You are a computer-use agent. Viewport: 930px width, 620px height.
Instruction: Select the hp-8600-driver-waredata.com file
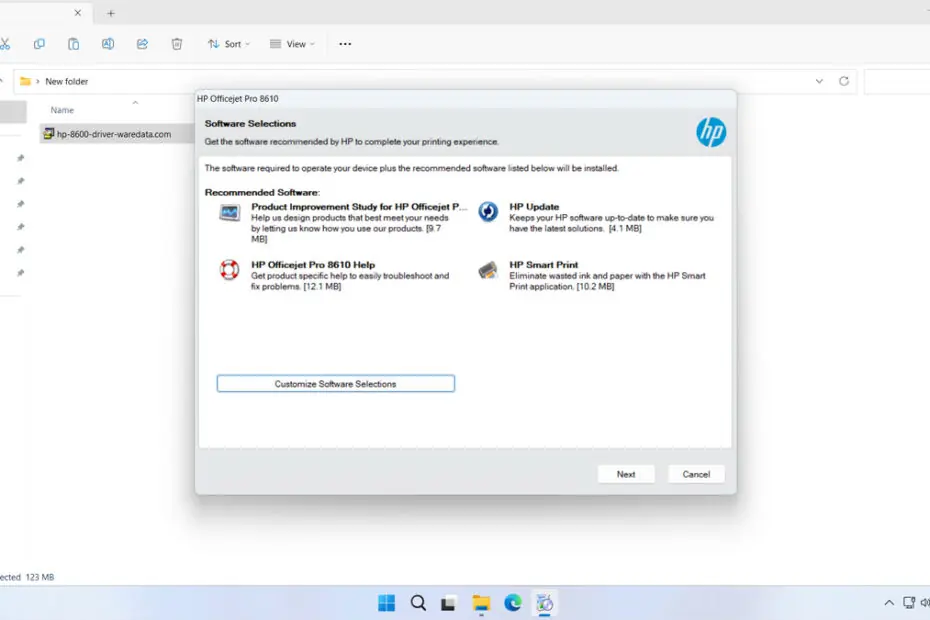click(113, 134)
